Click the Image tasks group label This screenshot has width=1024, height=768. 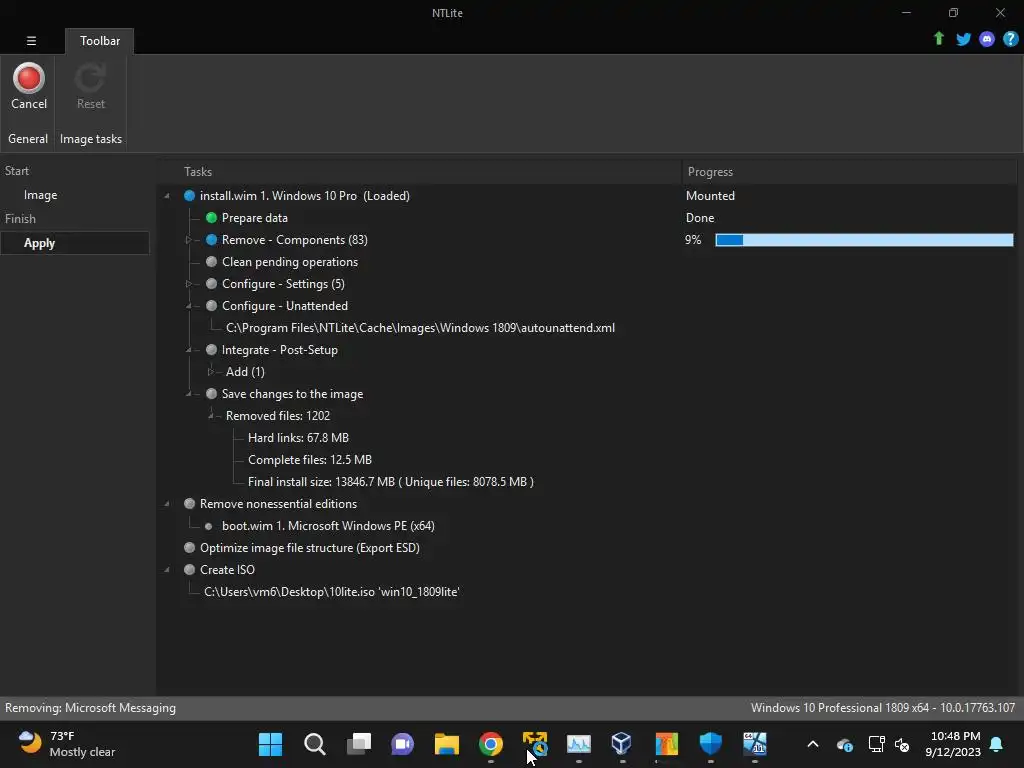tap(91, 138)
